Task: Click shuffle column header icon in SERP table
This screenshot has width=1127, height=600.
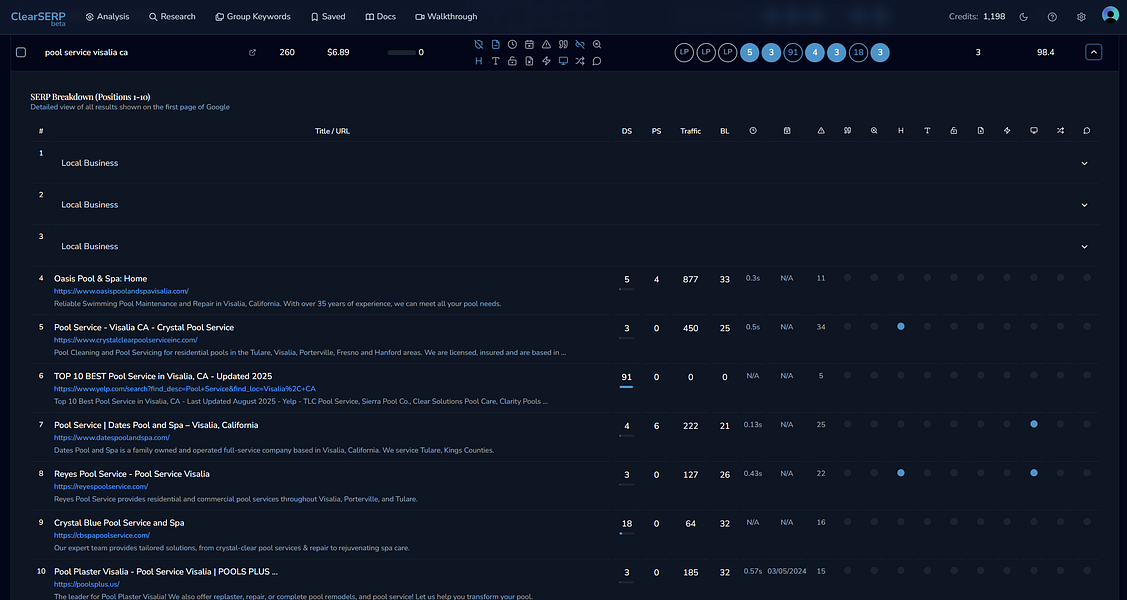Action: click(x=1060, y=131)
